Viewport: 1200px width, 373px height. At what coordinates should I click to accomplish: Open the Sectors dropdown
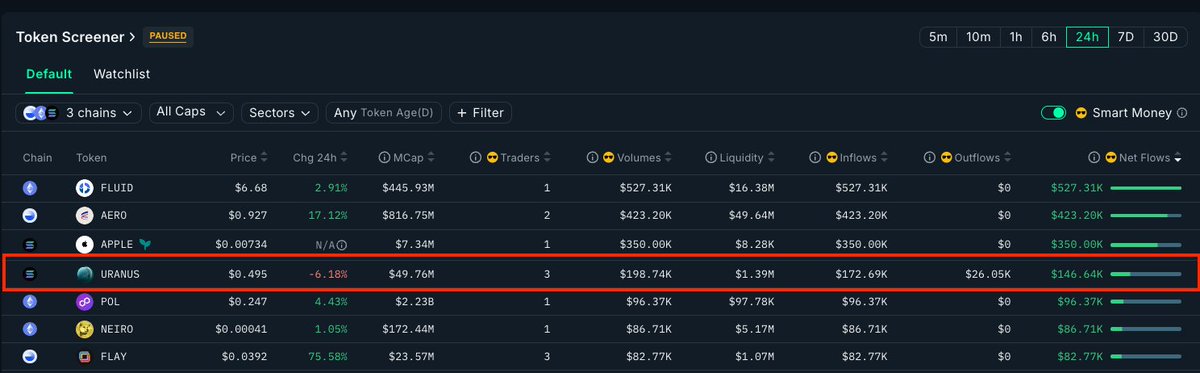pos(279,113)
